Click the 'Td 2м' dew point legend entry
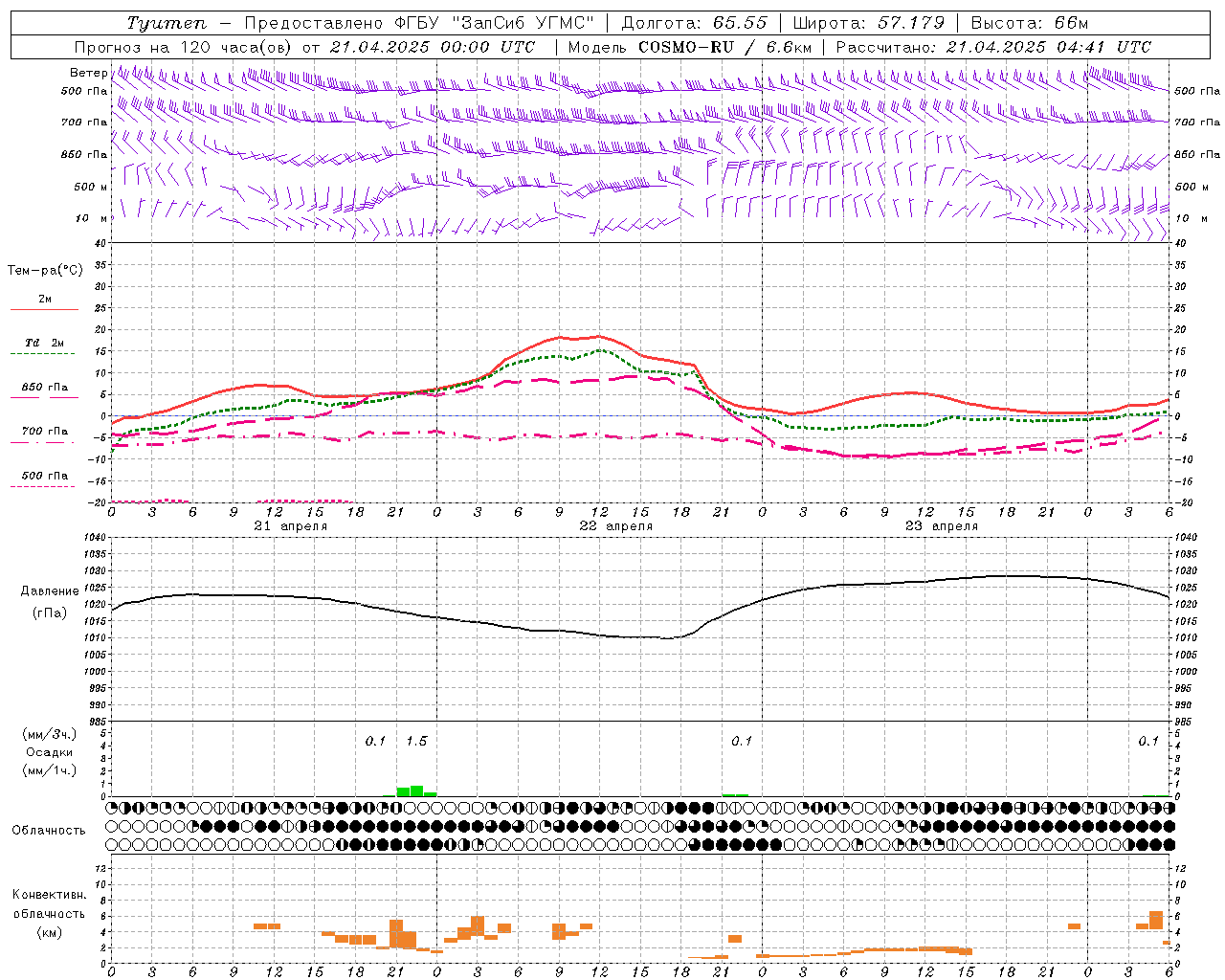Image resolution: width=1225 pixels, height=980 pixels. point(44,343)
